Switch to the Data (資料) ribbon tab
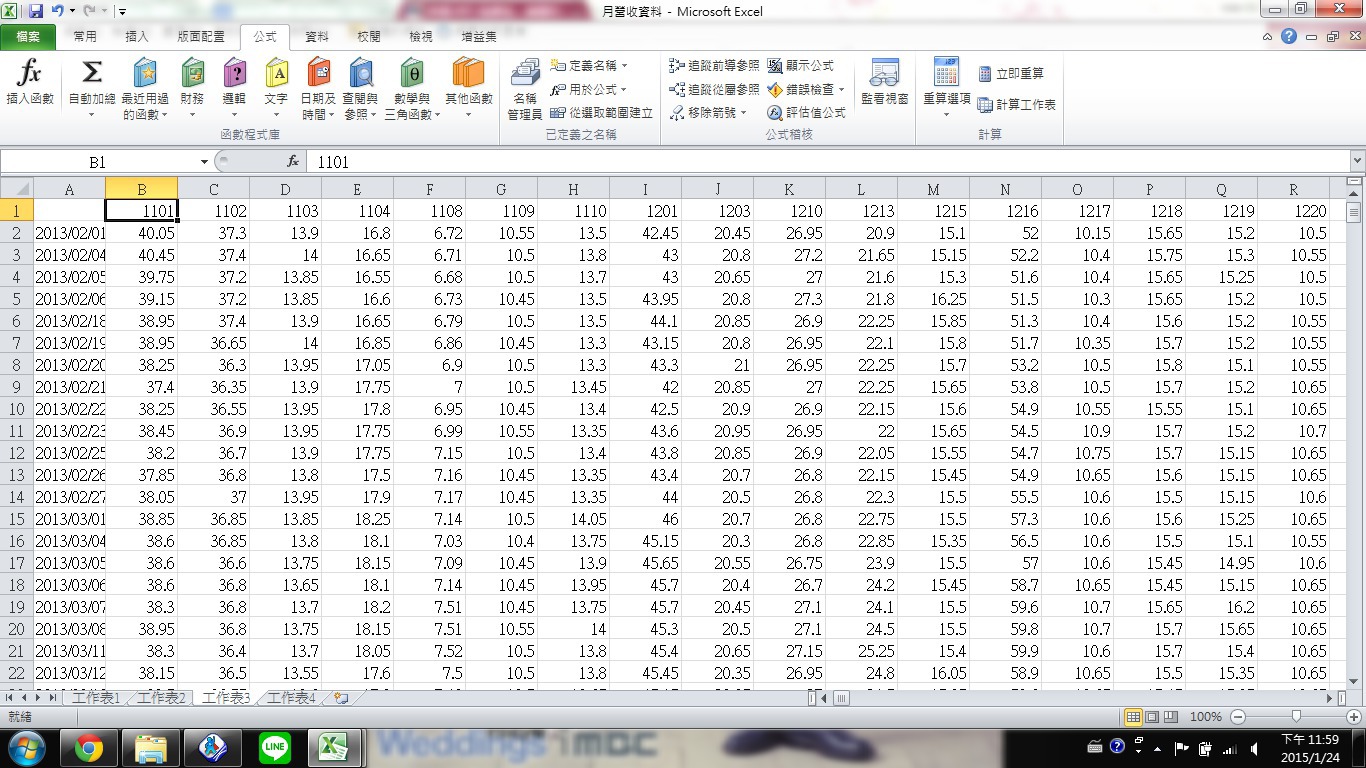 point(317,37)
